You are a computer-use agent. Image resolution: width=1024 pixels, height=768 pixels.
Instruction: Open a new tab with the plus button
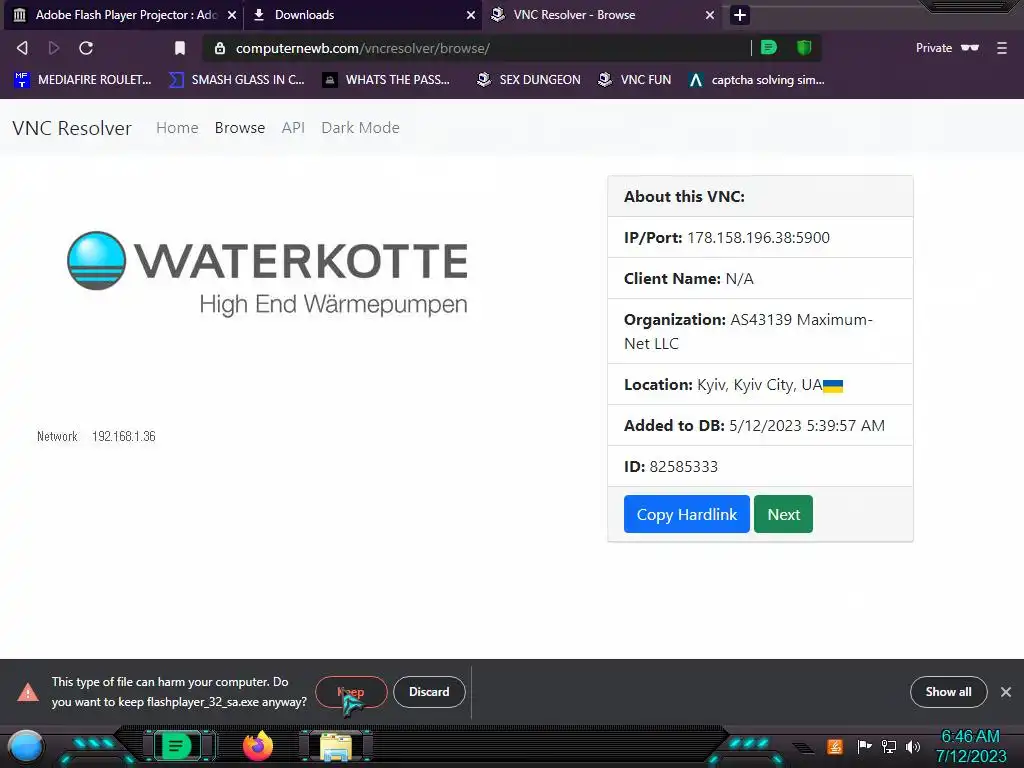pyautogui.click(x=739, y=15)
